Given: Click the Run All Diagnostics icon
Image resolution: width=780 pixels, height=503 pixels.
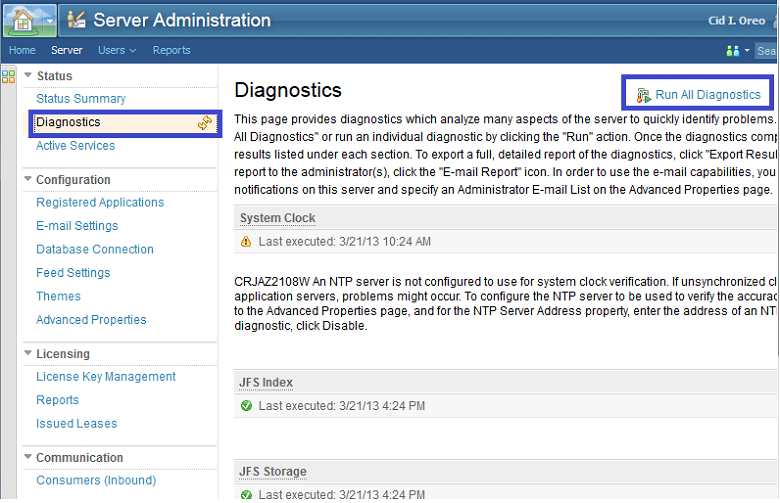Looking at the screenshot, I should tap(643, 95).
